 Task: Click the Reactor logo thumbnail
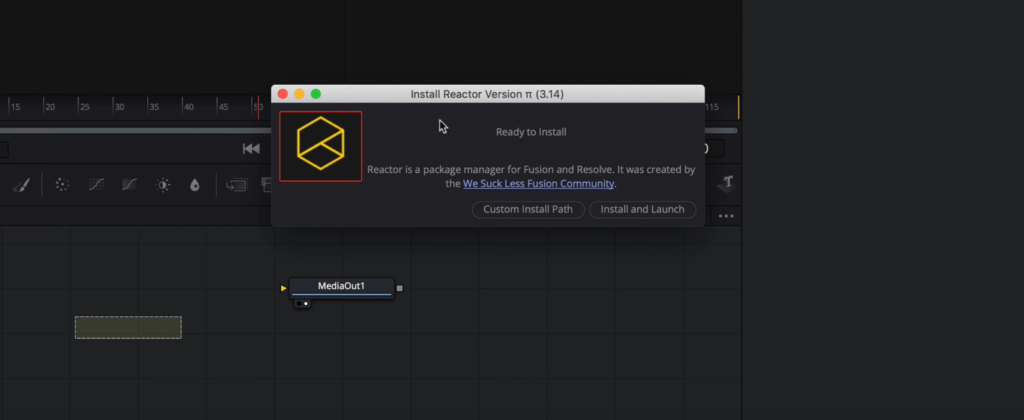click(321, 146)
